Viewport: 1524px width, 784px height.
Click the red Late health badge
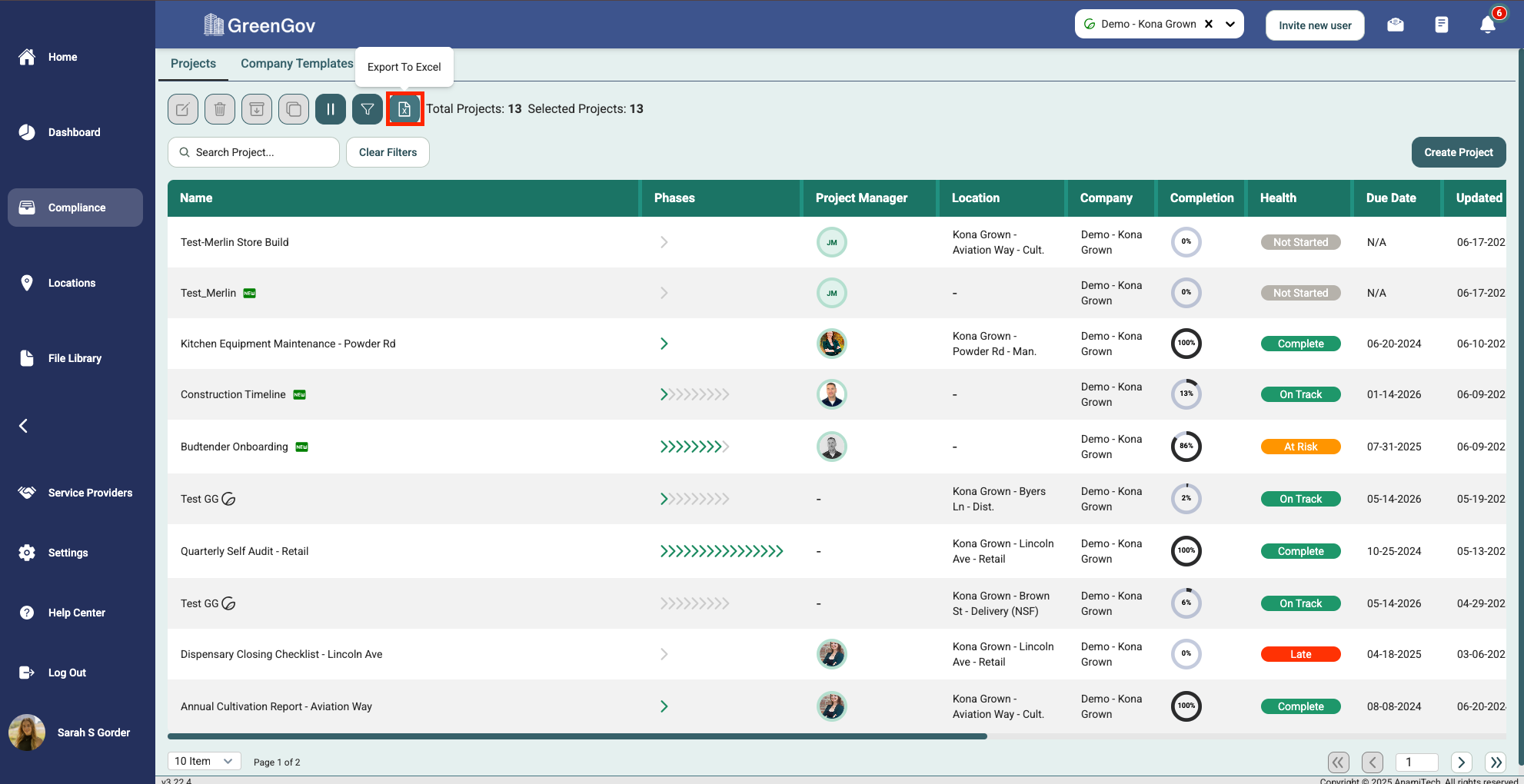click(x=1300, y=654)
